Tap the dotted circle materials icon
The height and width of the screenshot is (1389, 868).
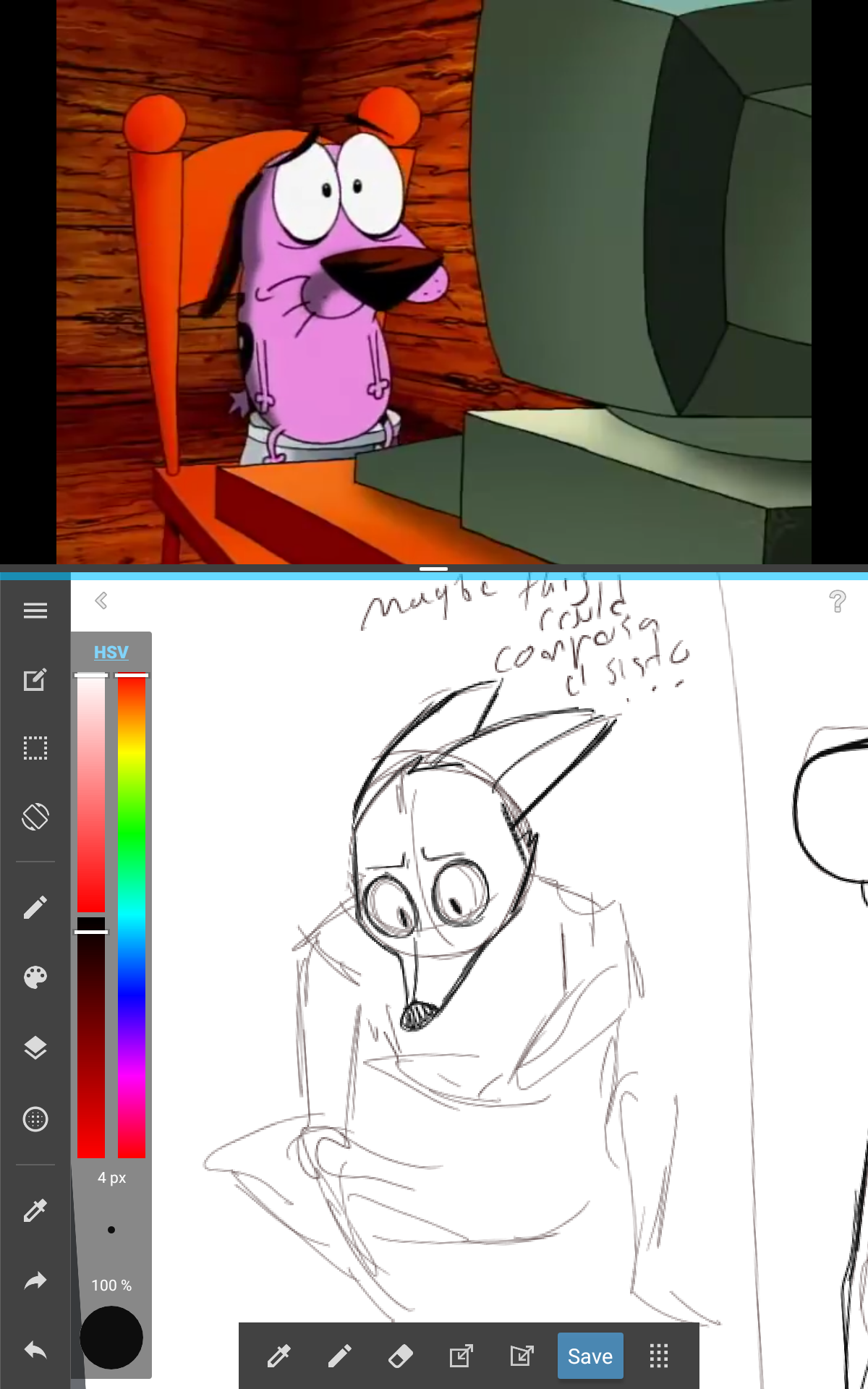coord(35,1119)
